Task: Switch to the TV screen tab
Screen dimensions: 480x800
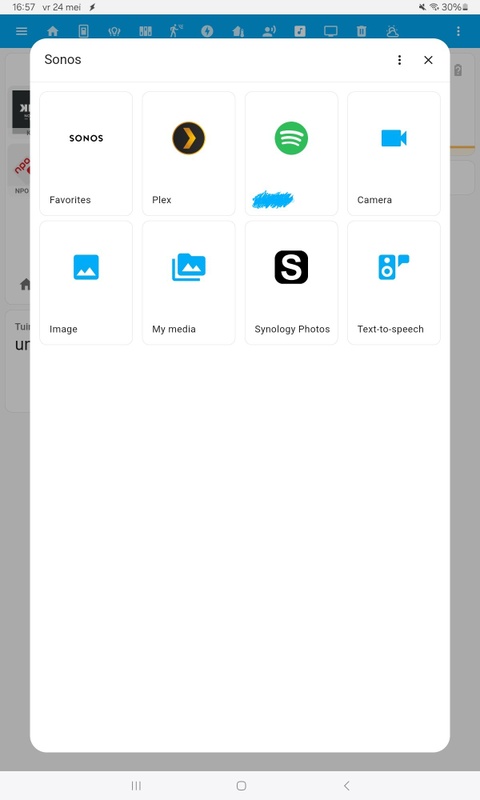Action: click(x=331, y=31)
